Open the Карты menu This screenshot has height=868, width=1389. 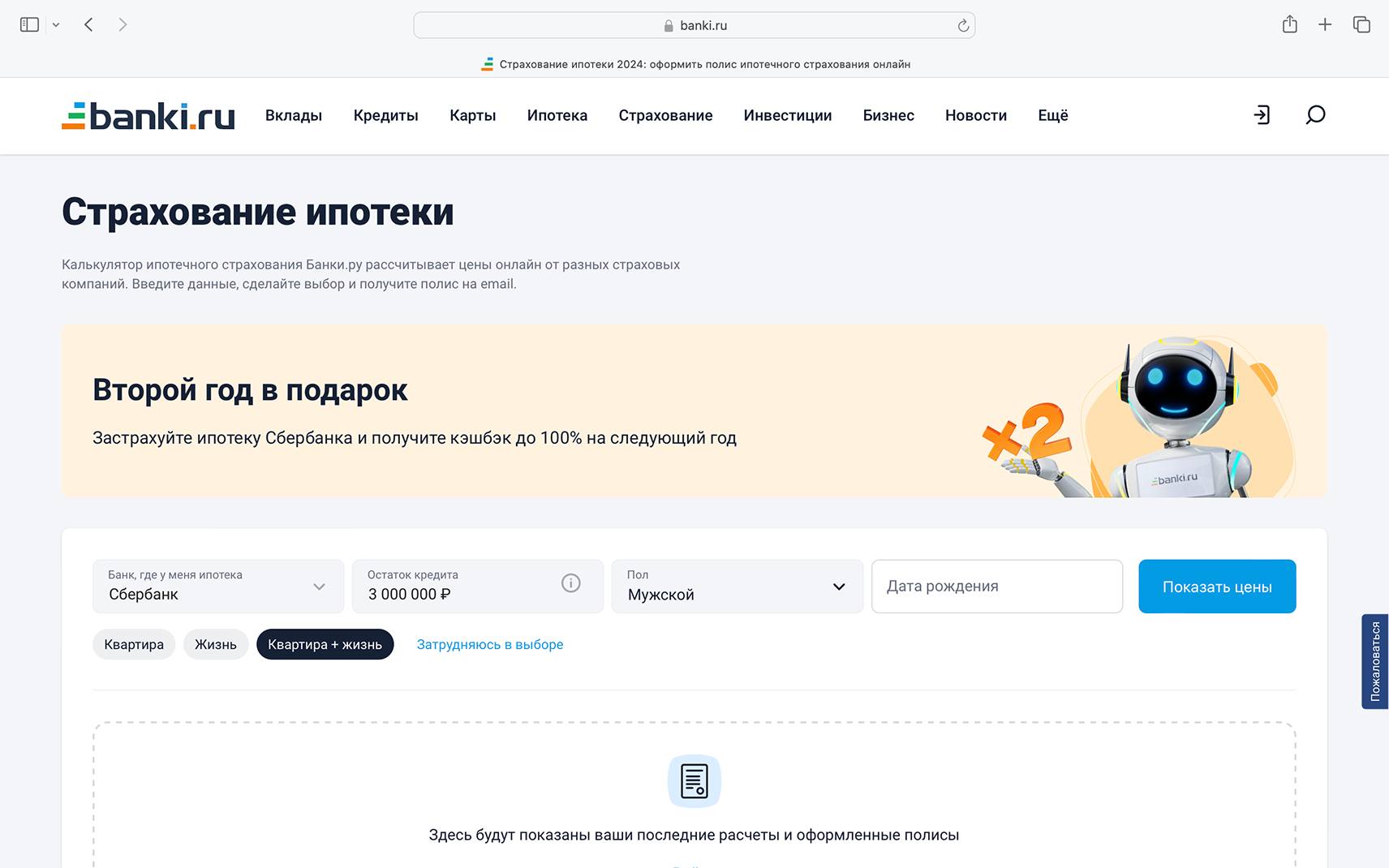pos(473,115)
